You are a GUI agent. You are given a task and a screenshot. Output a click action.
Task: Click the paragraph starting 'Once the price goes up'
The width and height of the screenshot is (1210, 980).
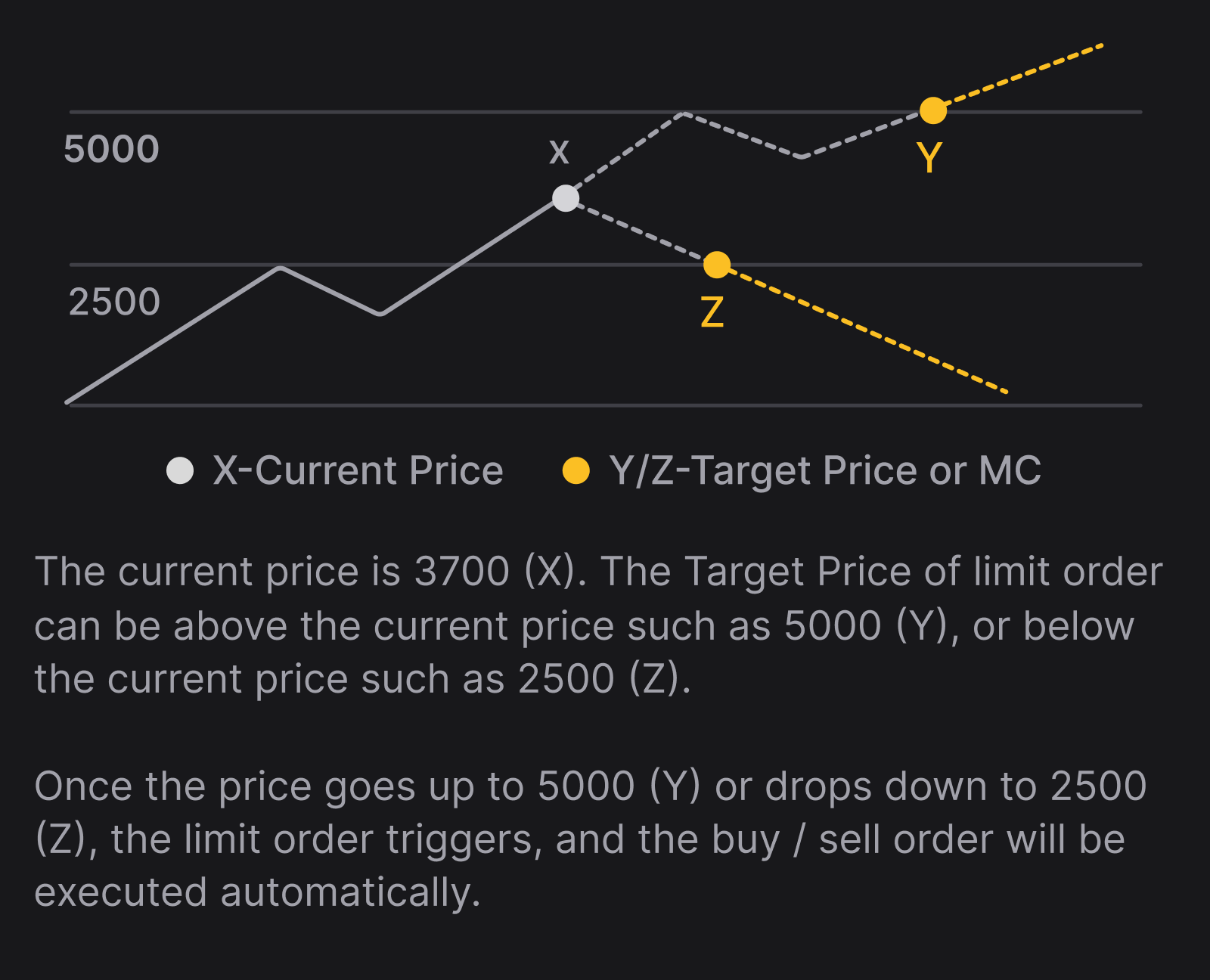pos(590,839)
